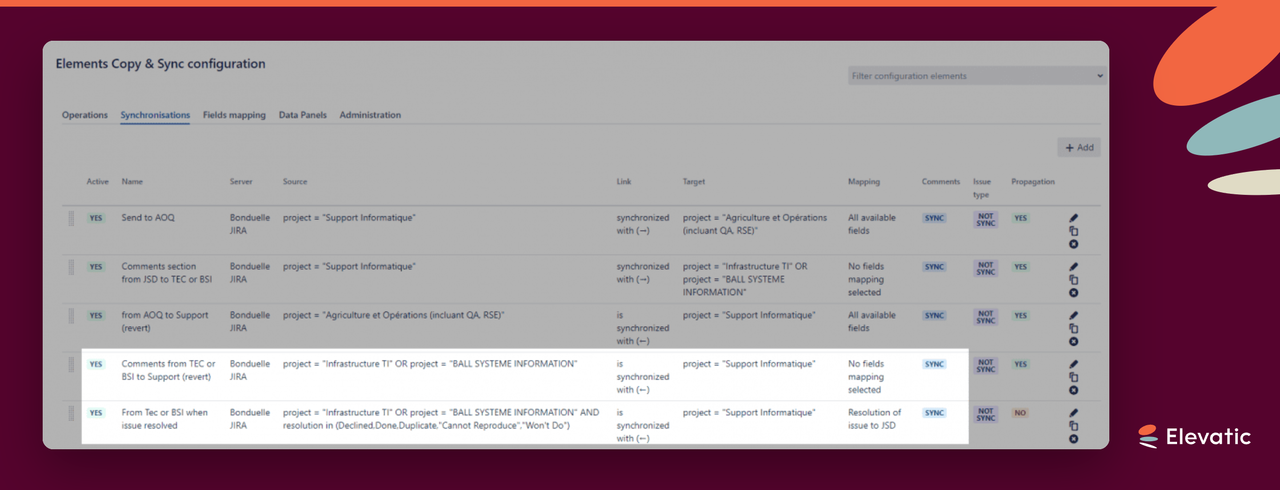
Task: Toggle NOT SYNC issue type for "Send to AOQ"
Action: coord(986,221)
